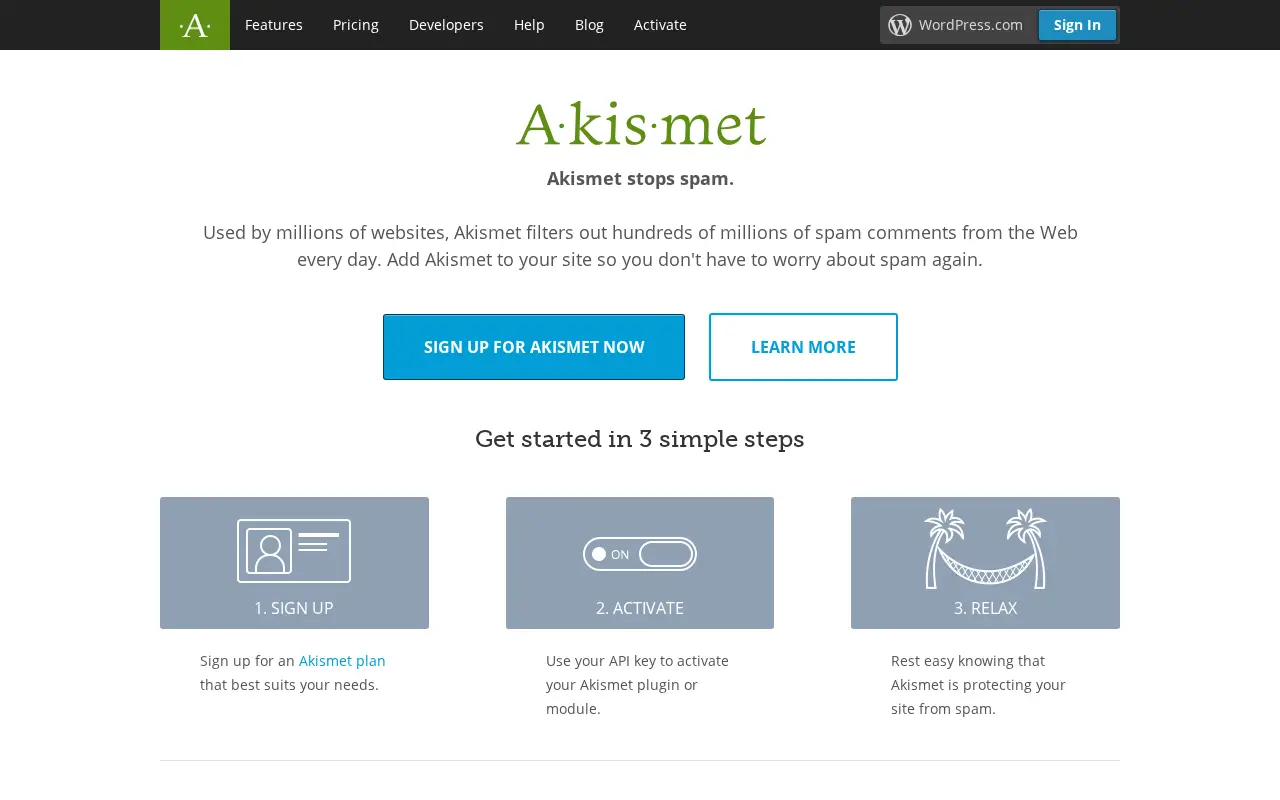Follow the Akismet plan link
Screen dimensions: 1280x800
(x=342, y=661)
